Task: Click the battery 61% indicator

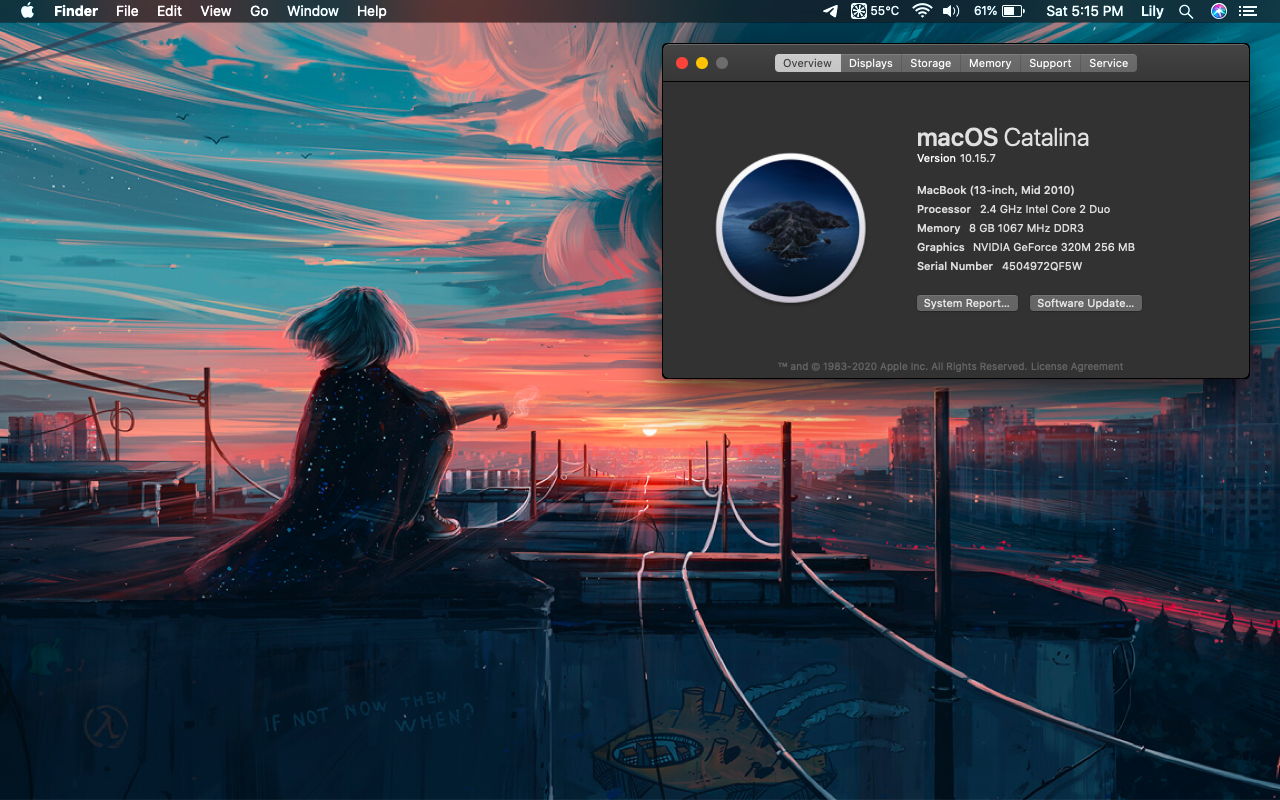Action: [999, 11]
